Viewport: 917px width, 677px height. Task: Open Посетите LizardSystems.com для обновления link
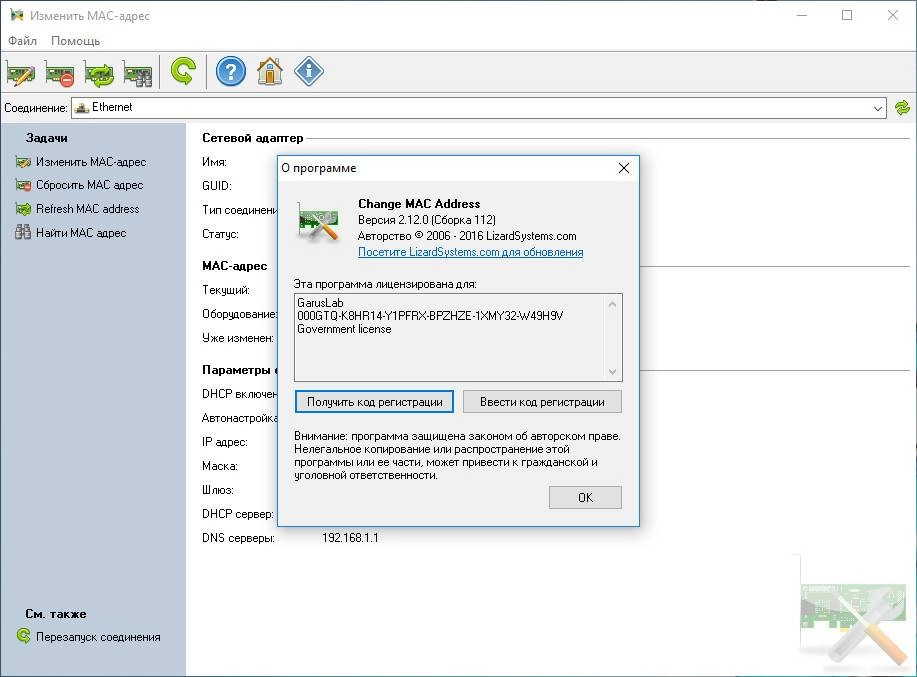(x=470, y=252)
